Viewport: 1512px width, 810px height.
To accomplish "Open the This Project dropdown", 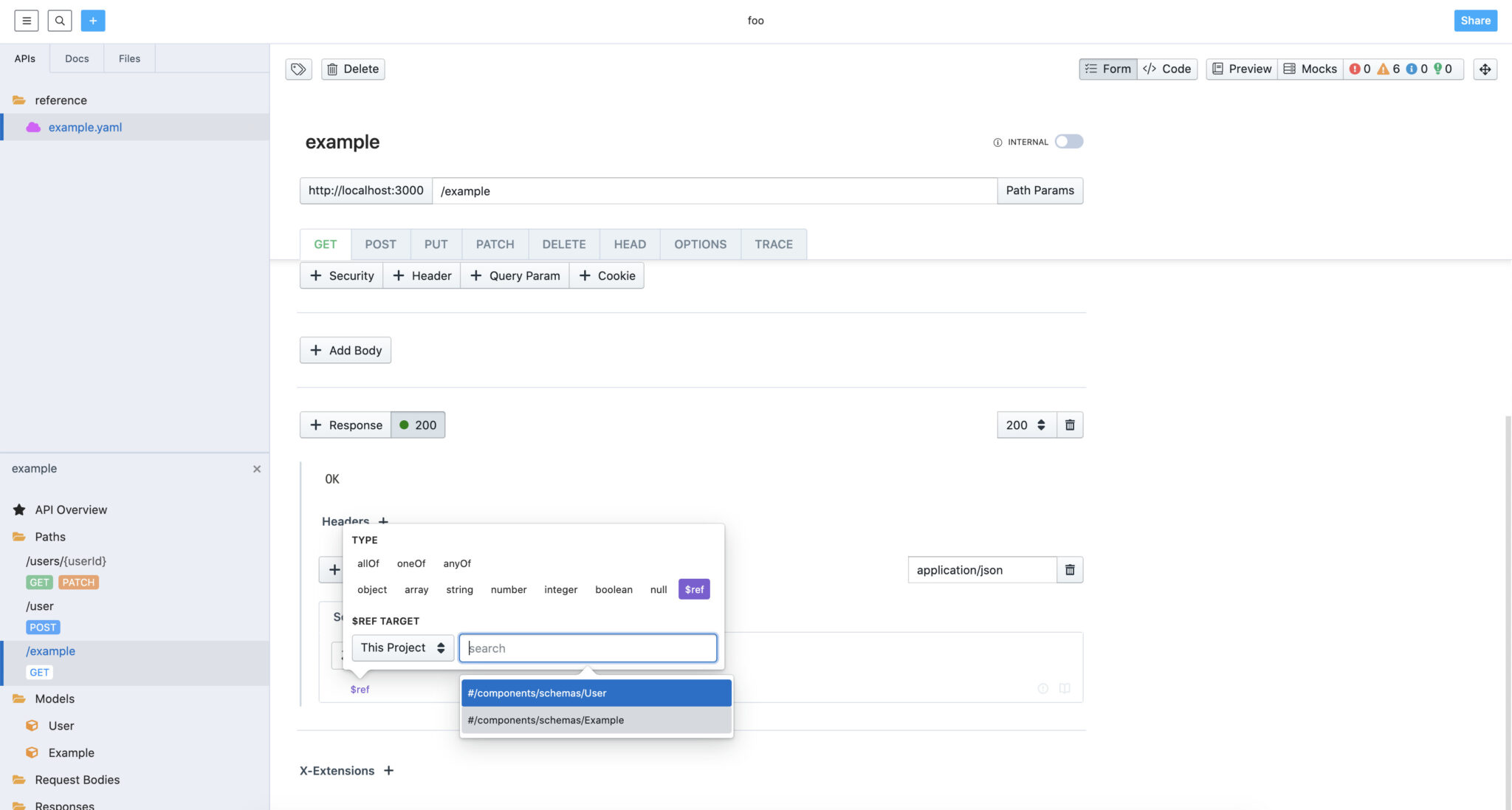I will point(402,647).
